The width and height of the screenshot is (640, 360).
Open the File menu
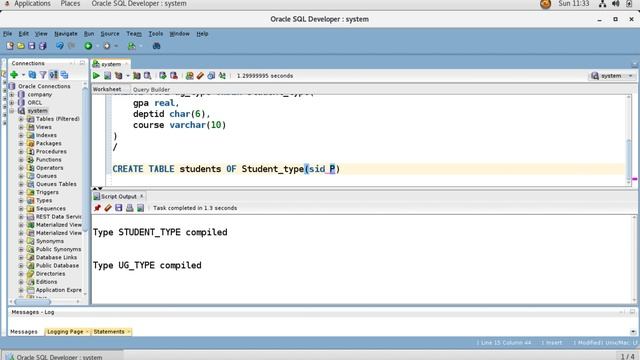click(7, 33)
